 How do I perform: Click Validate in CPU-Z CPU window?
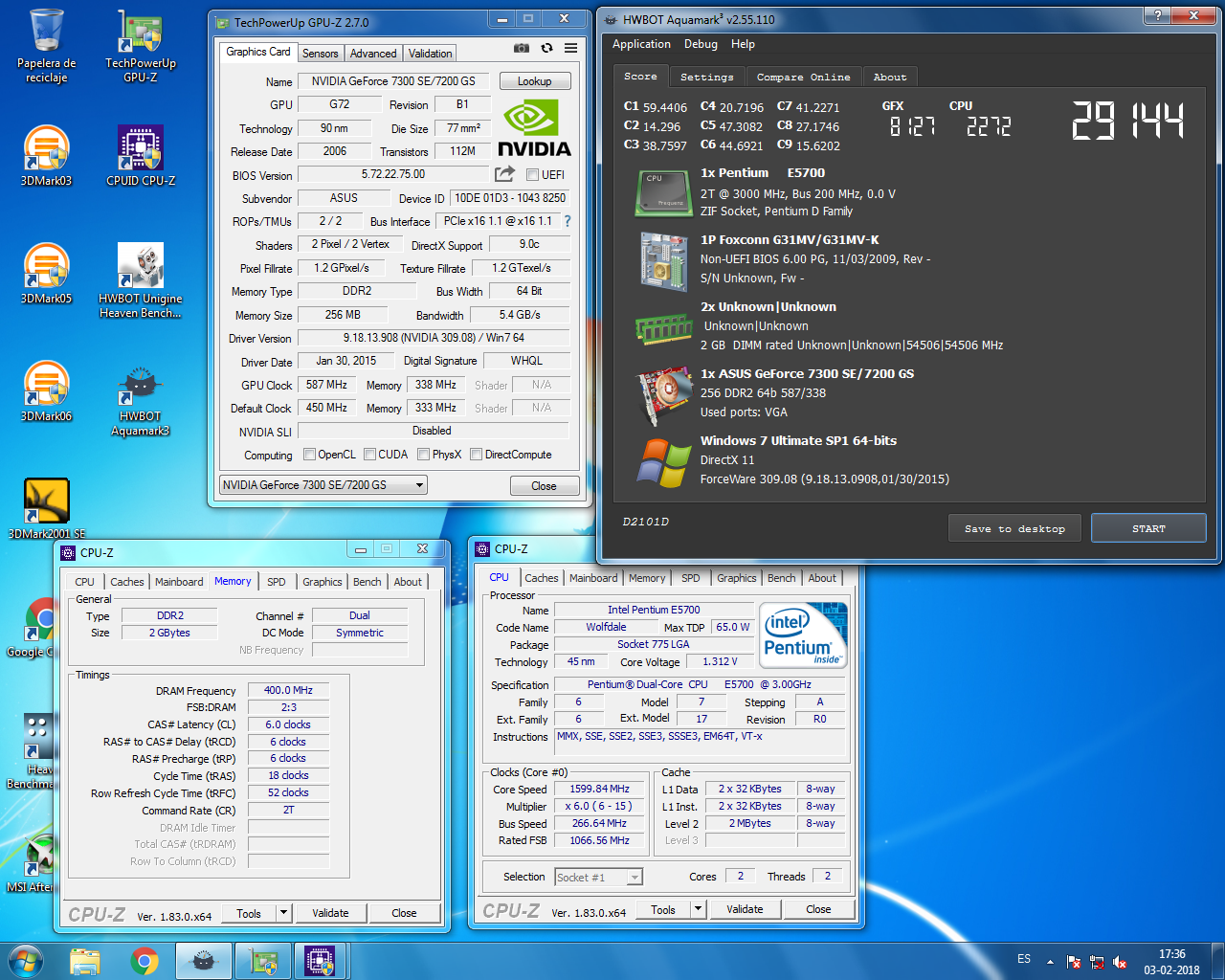click(745, 909)
